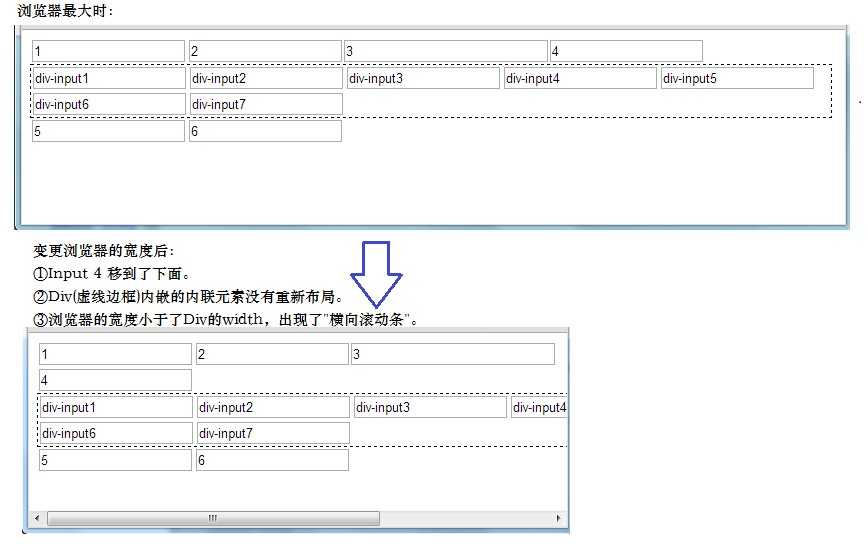Focus the div-input5 field
The height and width of the screenshot is (544, 868).
(737, 78)
